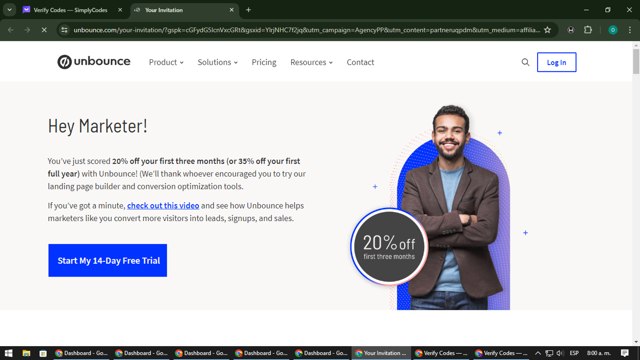Click the browser forward arrow
This screenshot has width=640, height=360.
tap(27, 30)
